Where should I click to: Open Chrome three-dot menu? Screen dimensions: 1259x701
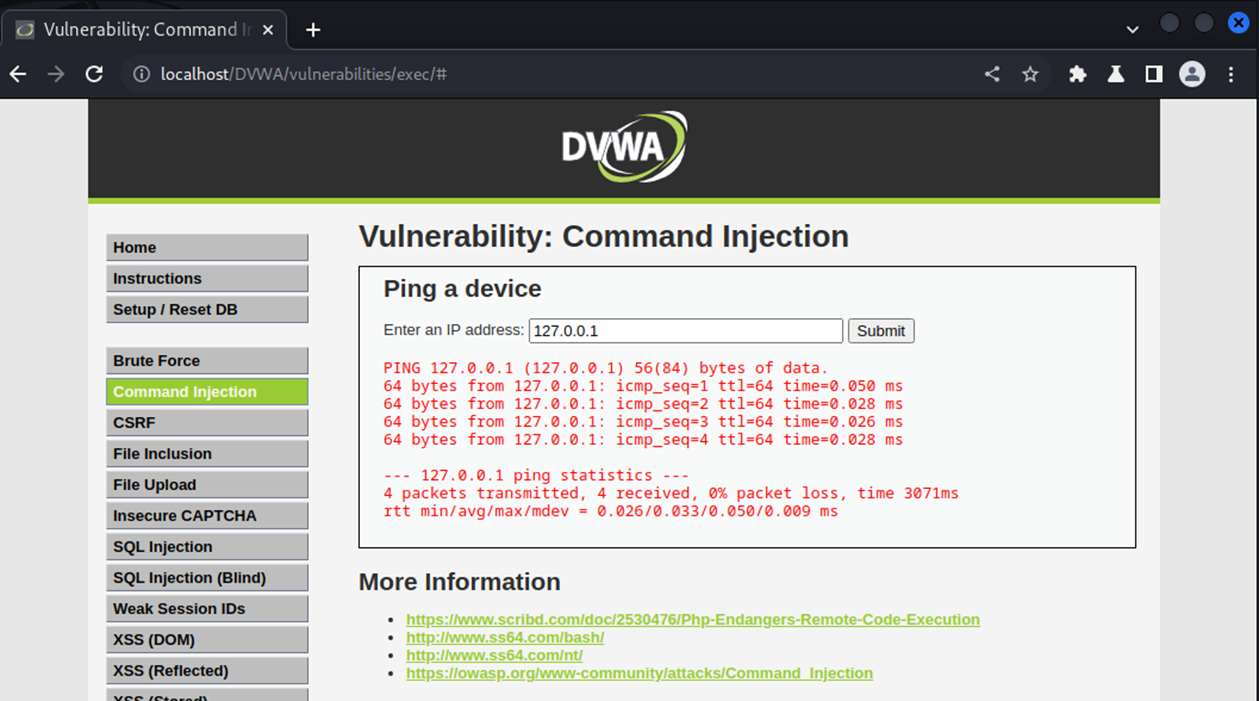[1231, 74]
